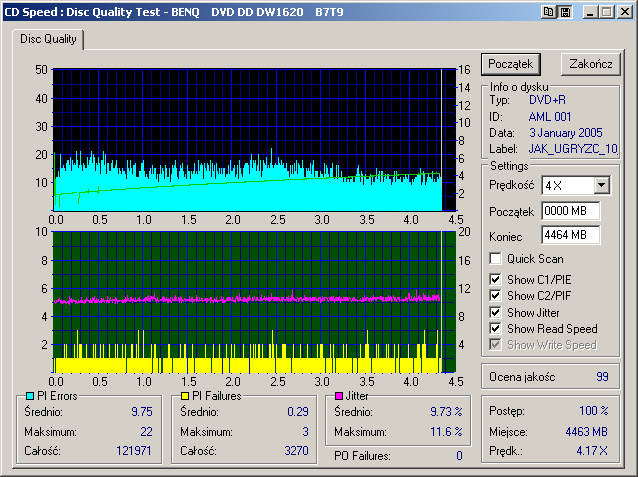The height and width of the screenshot is (477, 638).
Task: Click PI Errors maximum value 22
Action: click(x=146, y=431)
